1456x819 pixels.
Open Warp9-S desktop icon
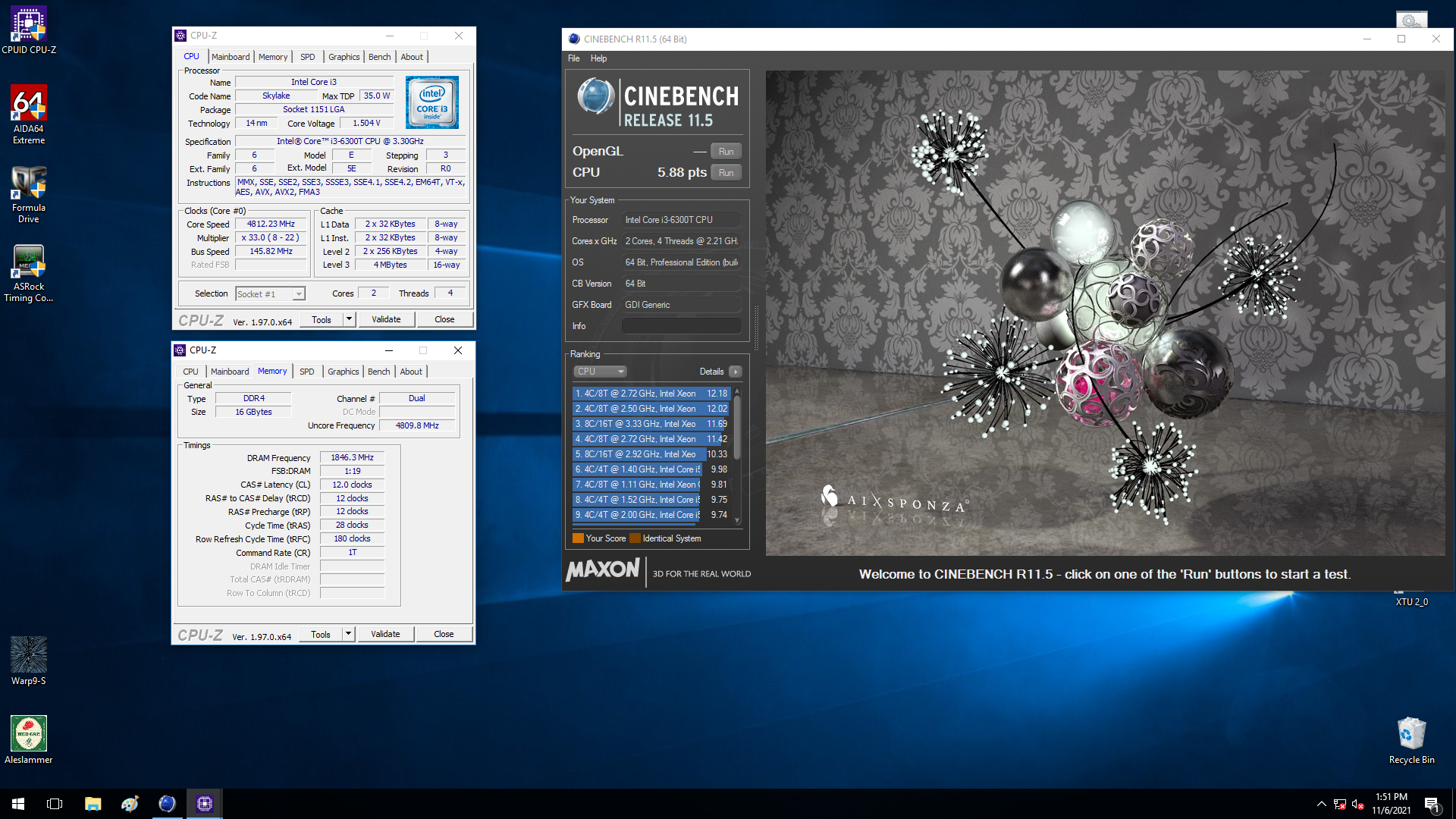point(29,661)
